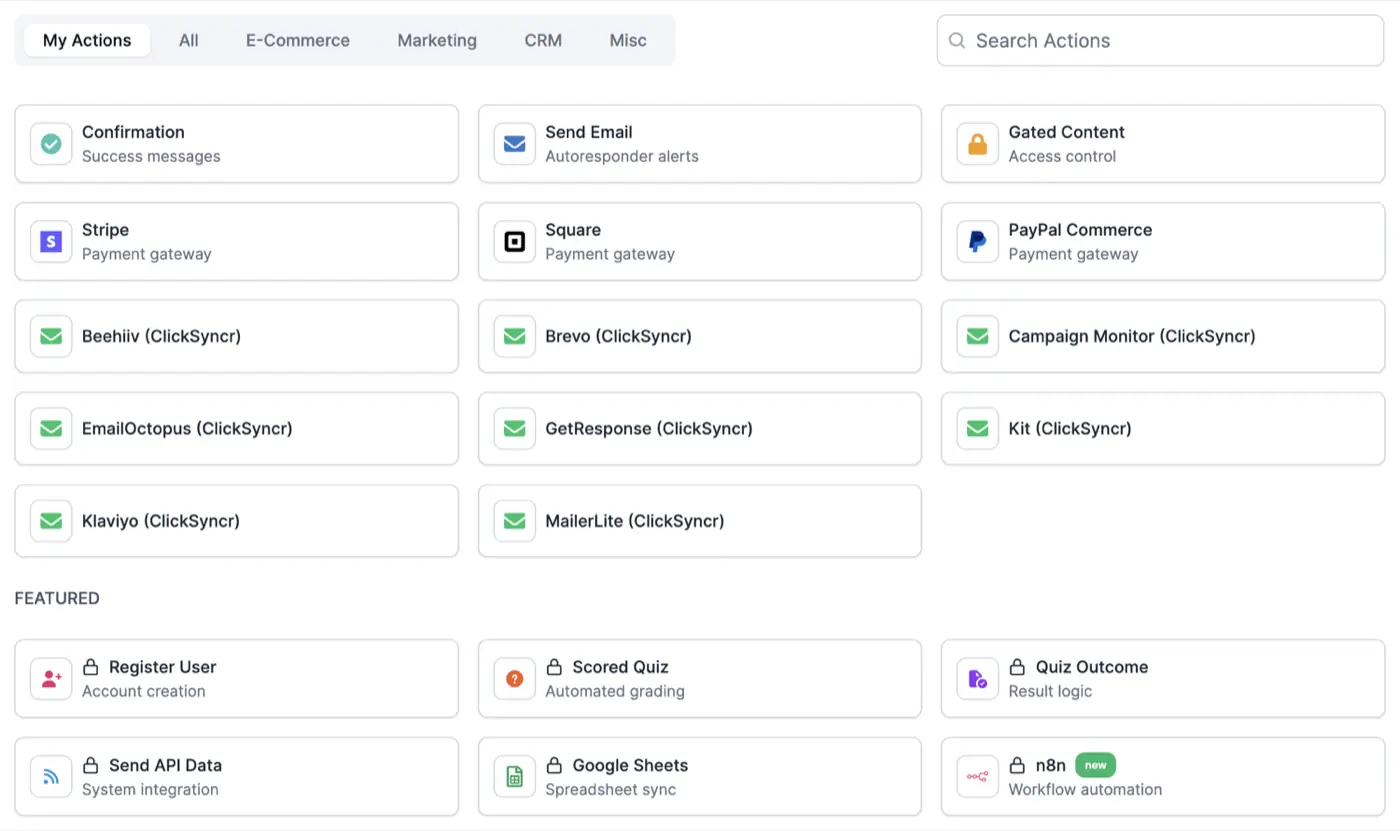Image resolution: width=1400 pixels, height=831 pixels.
Task: Click the Account creation subtitle
Action: click(x=144, y=691)
